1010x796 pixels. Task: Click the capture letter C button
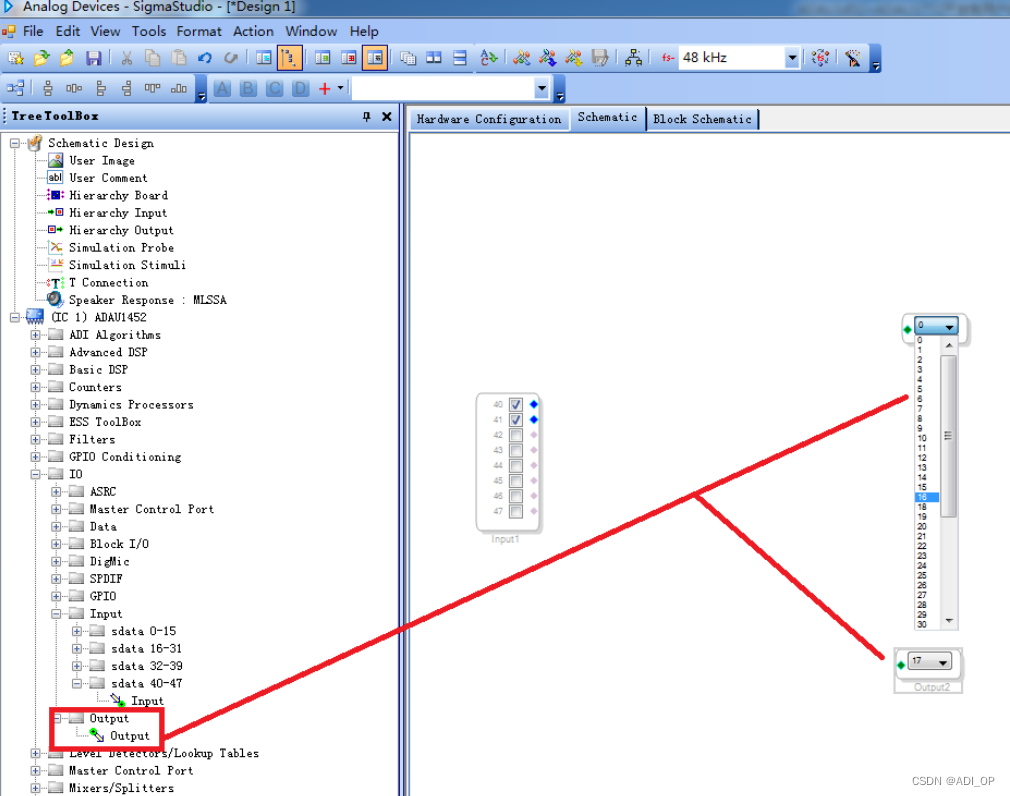pyautogui.click(x=274, y=88)
